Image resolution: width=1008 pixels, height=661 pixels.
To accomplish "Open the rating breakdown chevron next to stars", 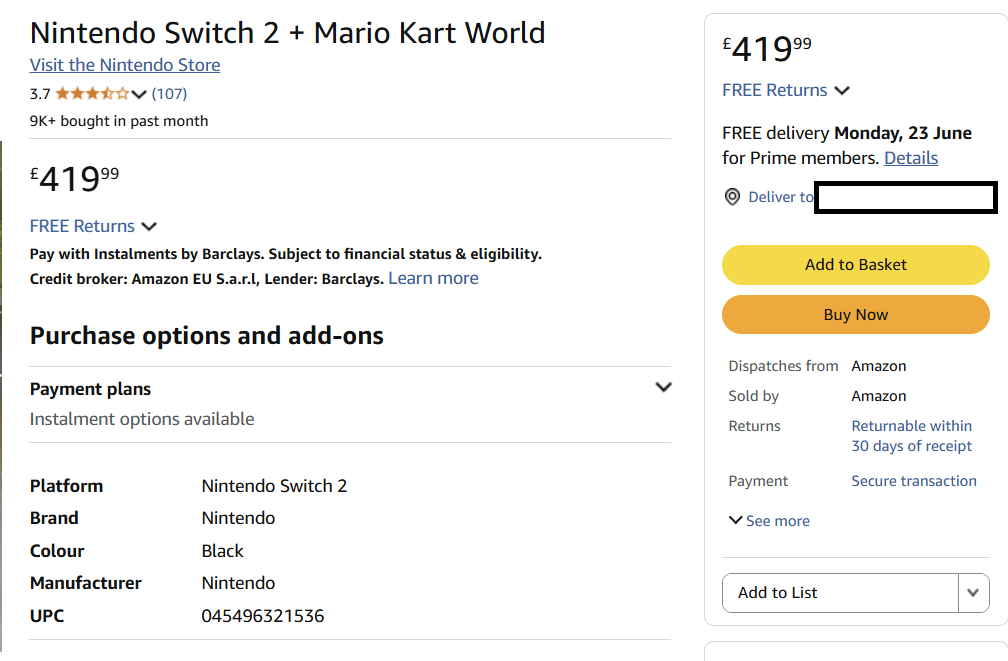I will point(139,95).
